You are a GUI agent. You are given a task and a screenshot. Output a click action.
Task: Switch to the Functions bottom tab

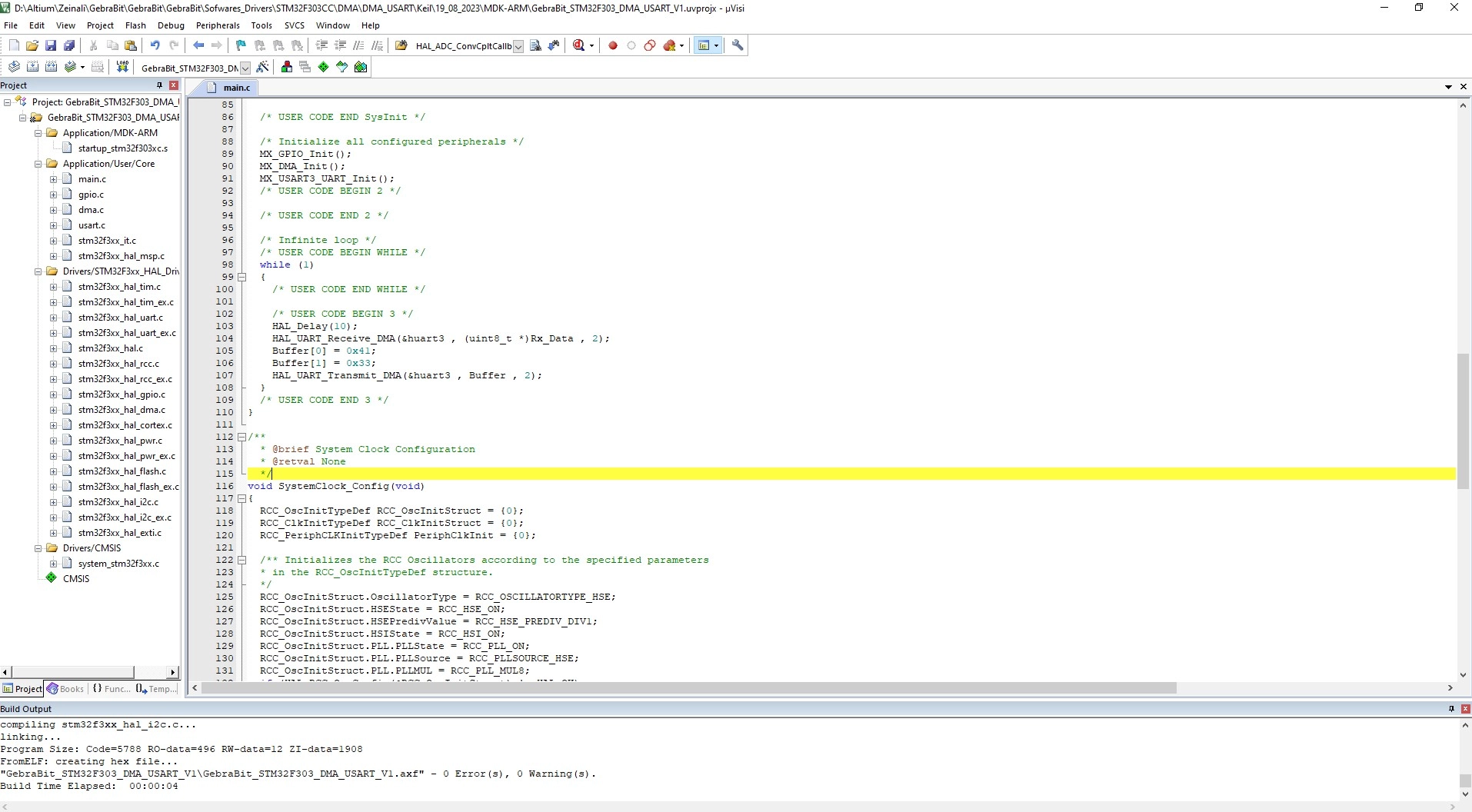(x=111, y=689)
